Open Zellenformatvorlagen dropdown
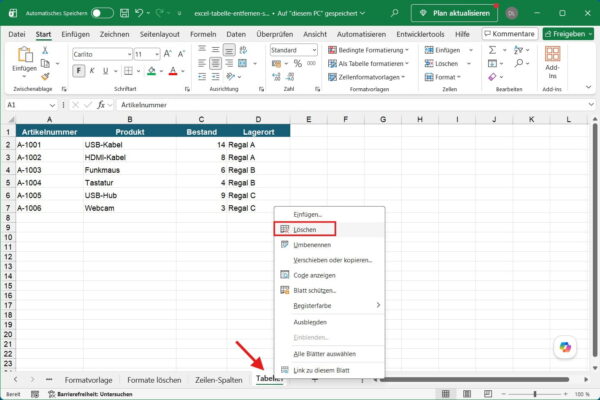This screenshot has height=400, width=600. coord(367,77)
